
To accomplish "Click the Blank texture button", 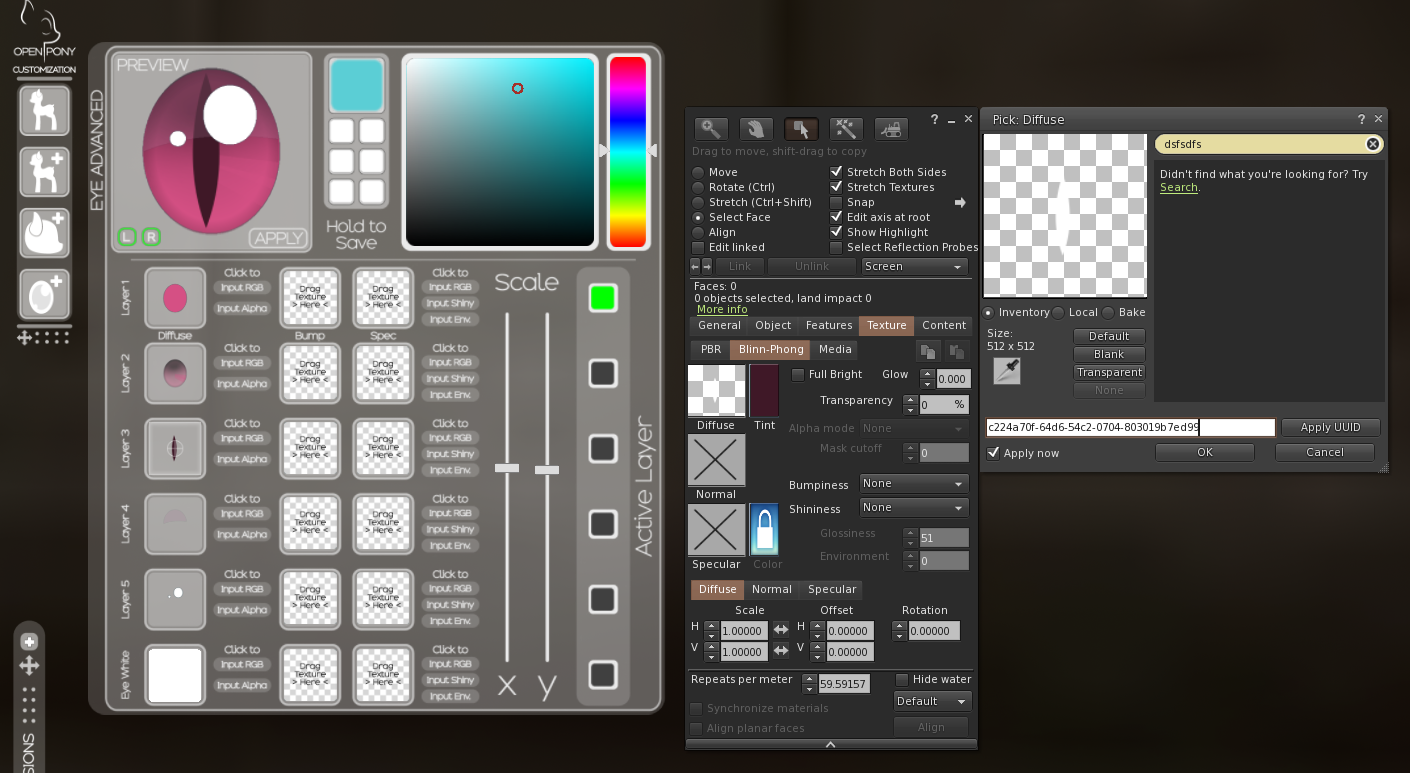I will point(1108,354).
